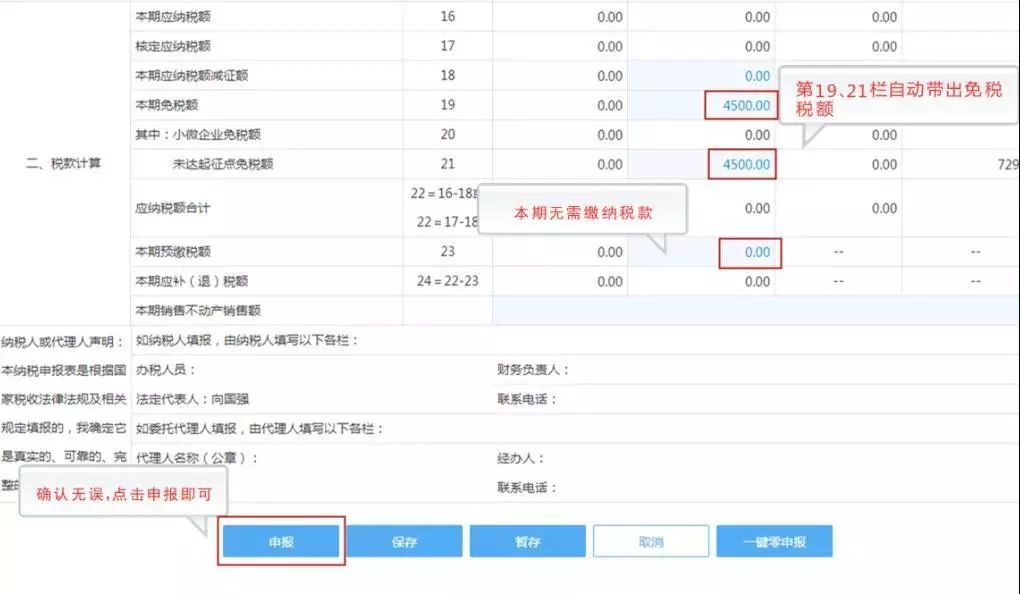The width and height of the screenshot is (1020, 594).
Task: Edit the blue 0.00 field in row 18
Action: click(x=701, y=76)
